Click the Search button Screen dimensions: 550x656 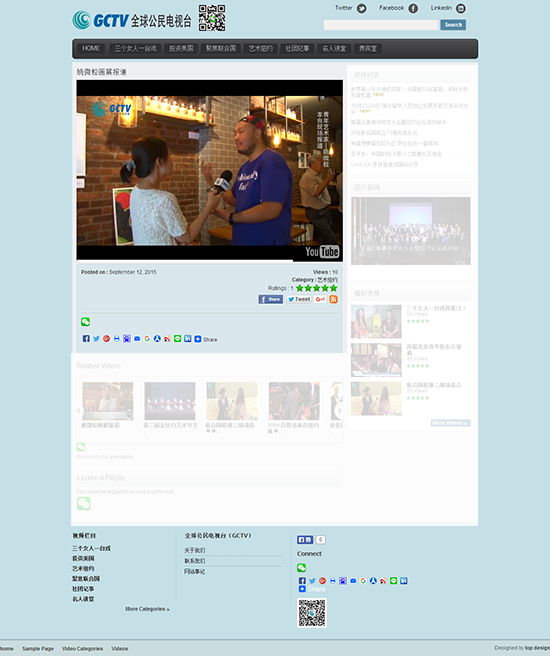point(453,25)
